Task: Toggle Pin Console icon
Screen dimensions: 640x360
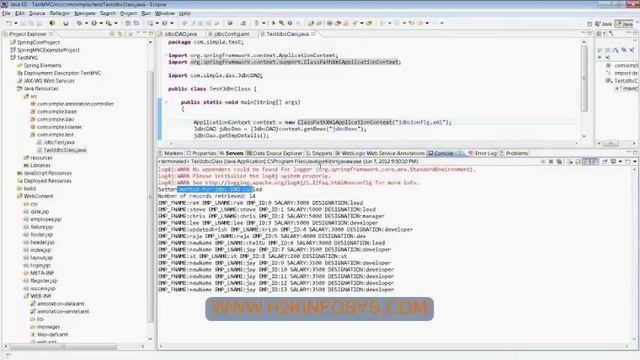Action: [605, 162]
